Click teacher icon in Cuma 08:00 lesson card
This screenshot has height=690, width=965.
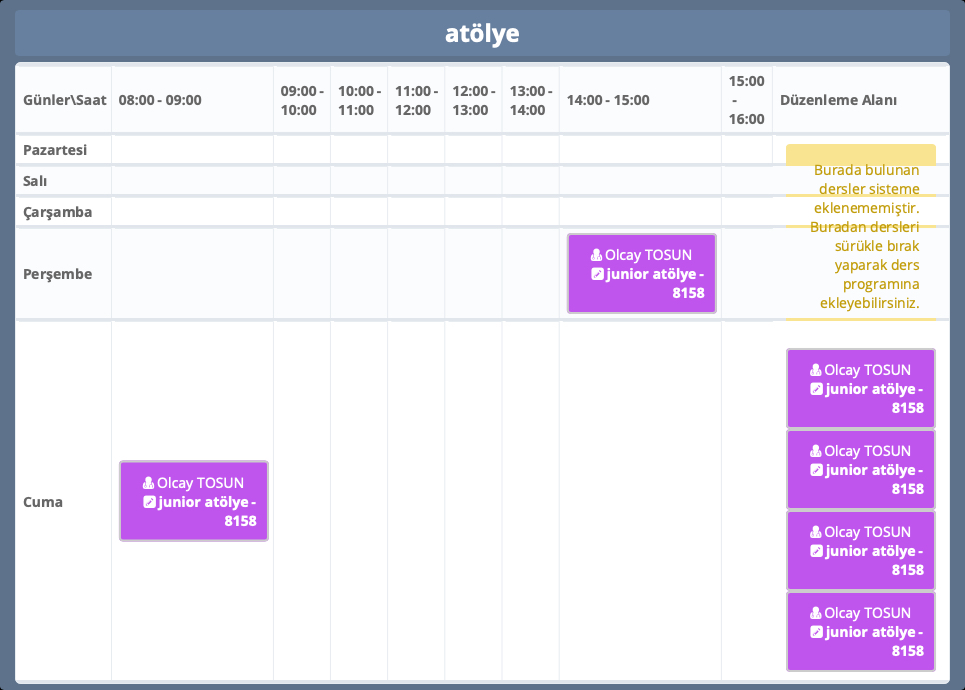149,482
